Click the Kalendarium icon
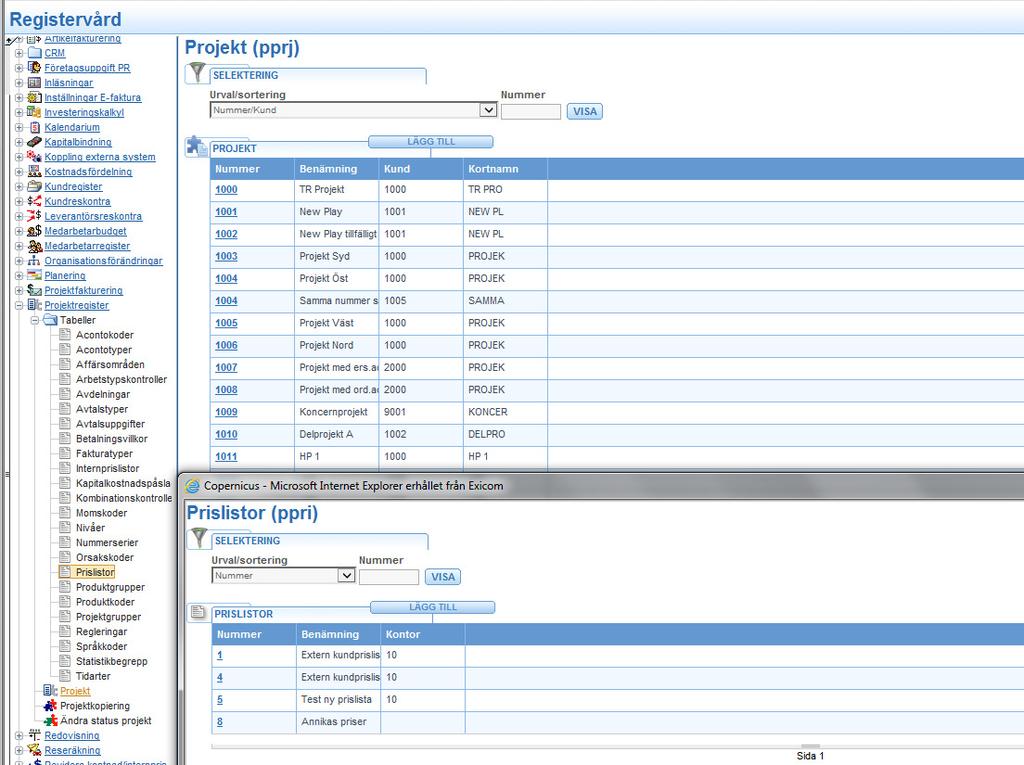This screenshot has width=1024, height=765. click(x=35, y=127)
